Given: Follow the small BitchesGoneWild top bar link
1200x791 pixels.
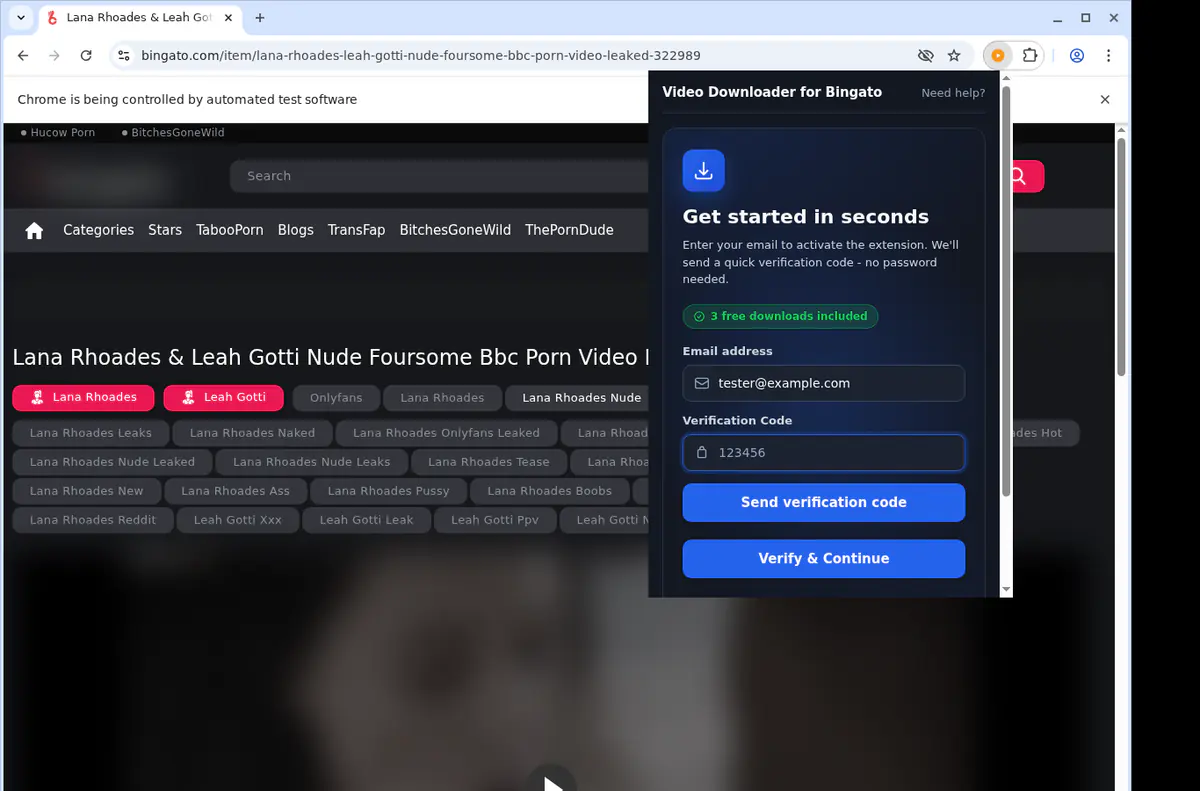Looking at the screenshot, I should (178, 132).
